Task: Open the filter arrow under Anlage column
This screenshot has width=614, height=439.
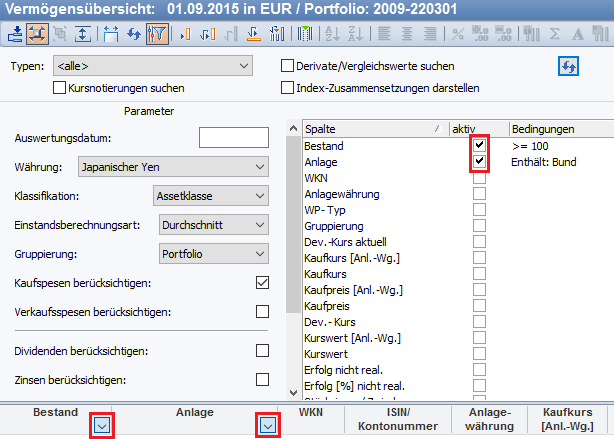Action: pos(267,427)
